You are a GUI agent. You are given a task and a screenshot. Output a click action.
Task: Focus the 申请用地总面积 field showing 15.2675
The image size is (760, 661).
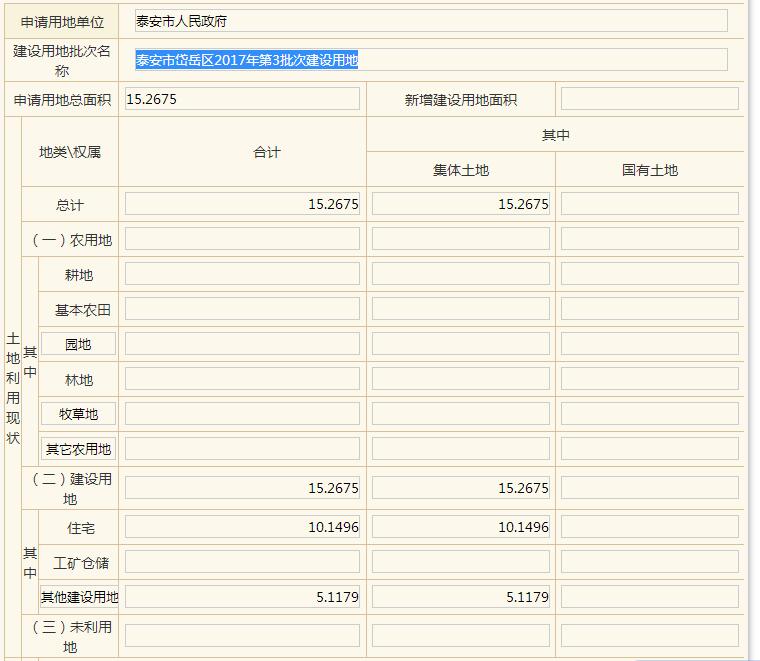click(242, 99)
